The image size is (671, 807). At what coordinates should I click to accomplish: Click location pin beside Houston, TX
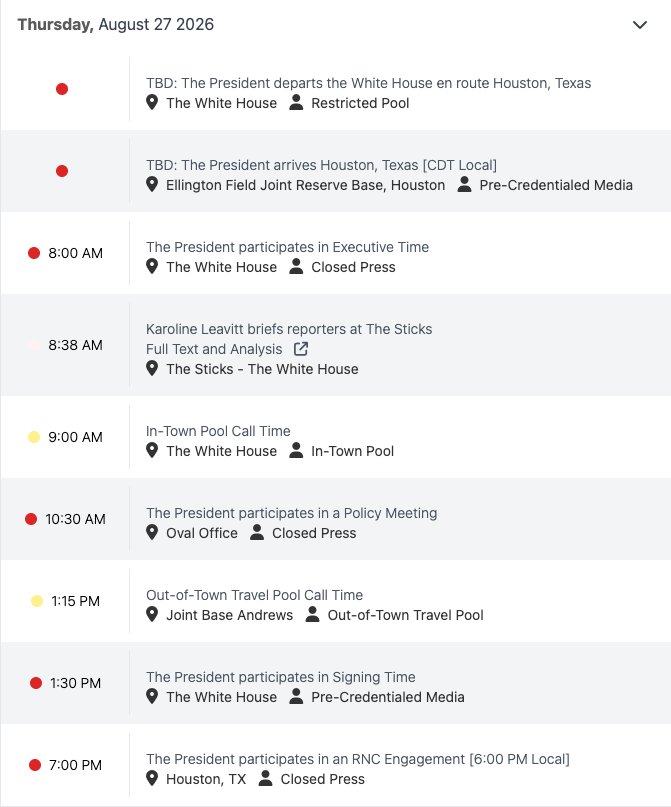(152, 778)
